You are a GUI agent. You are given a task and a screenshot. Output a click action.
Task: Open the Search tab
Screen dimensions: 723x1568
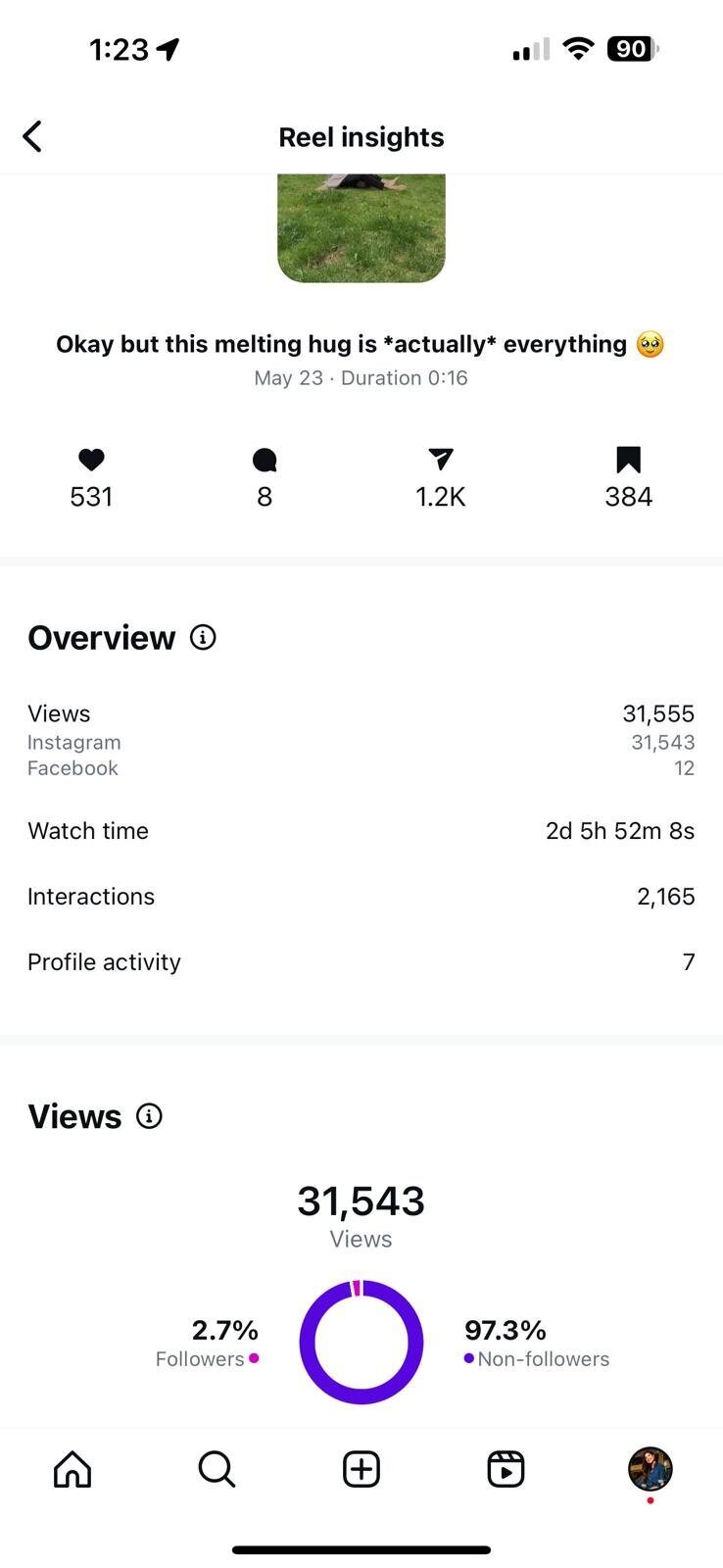pos(217,1469)
